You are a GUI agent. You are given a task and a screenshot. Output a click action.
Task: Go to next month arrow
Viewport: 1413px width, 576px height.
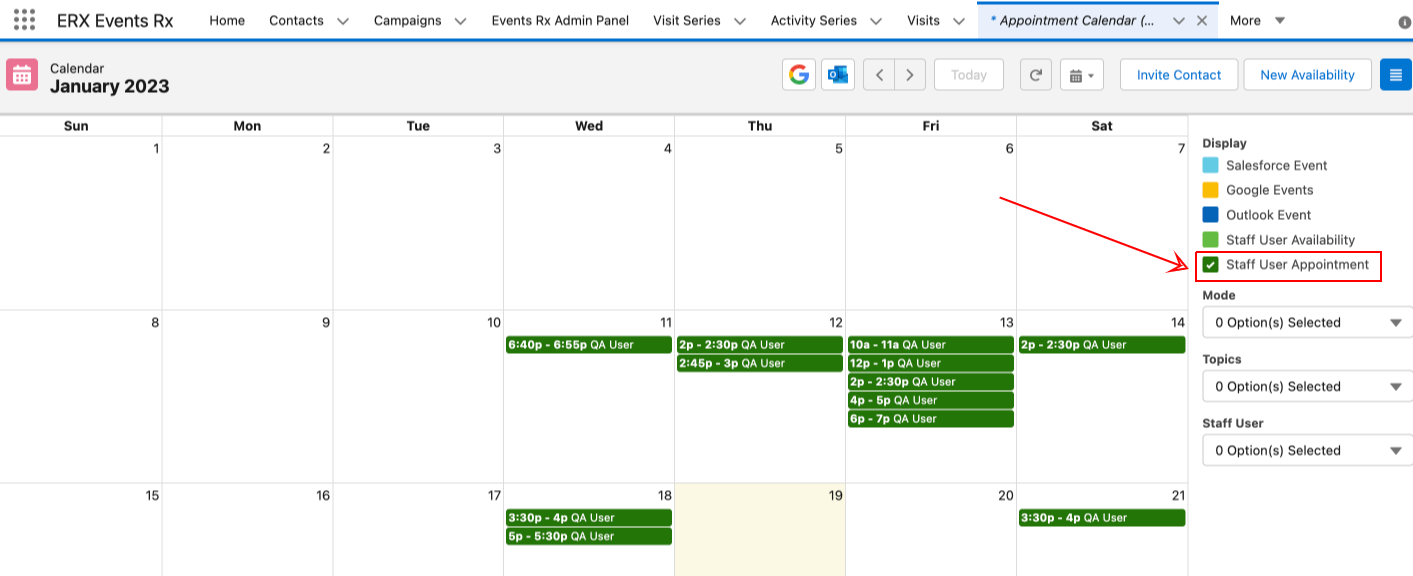tap(909, 75)
